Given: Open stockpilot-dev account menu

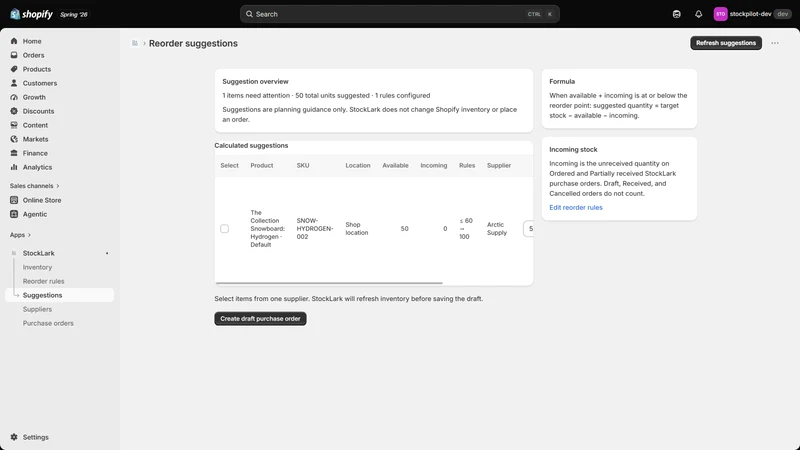Looking at the screenshot, I should click(x=752, y=14).
